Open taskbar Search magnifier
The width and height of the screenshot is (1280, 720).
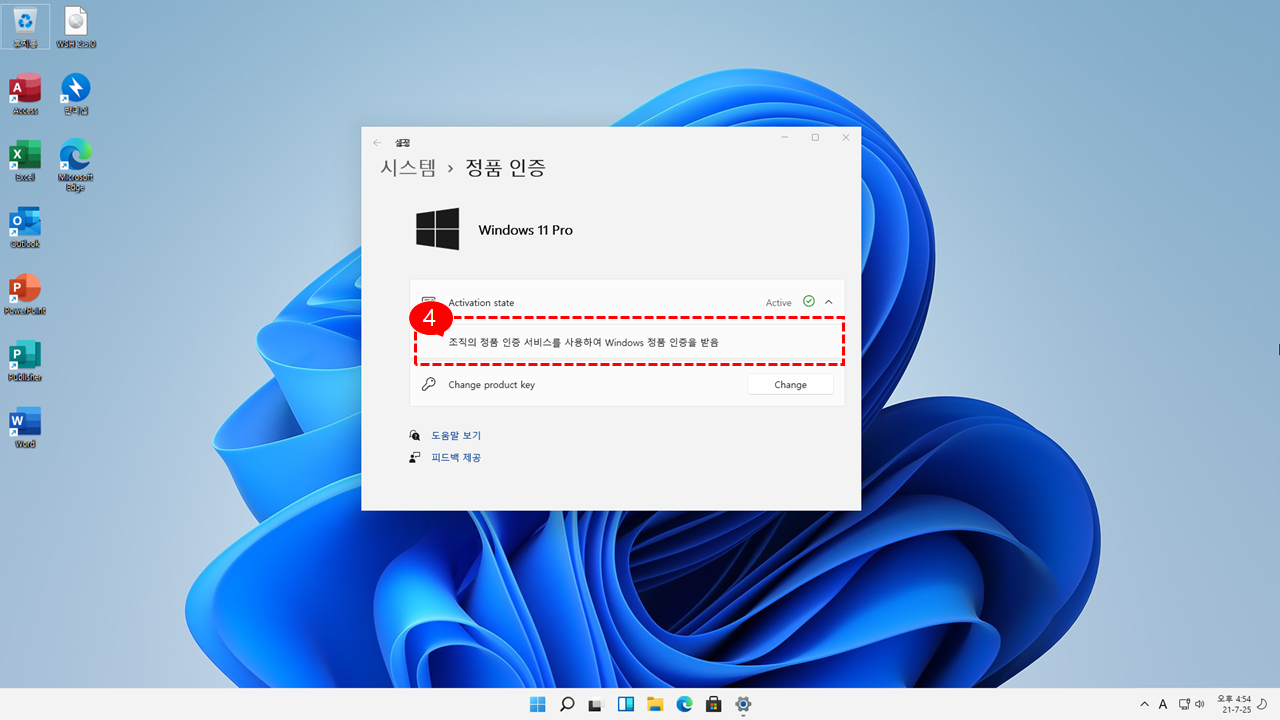tap(567, 704)
